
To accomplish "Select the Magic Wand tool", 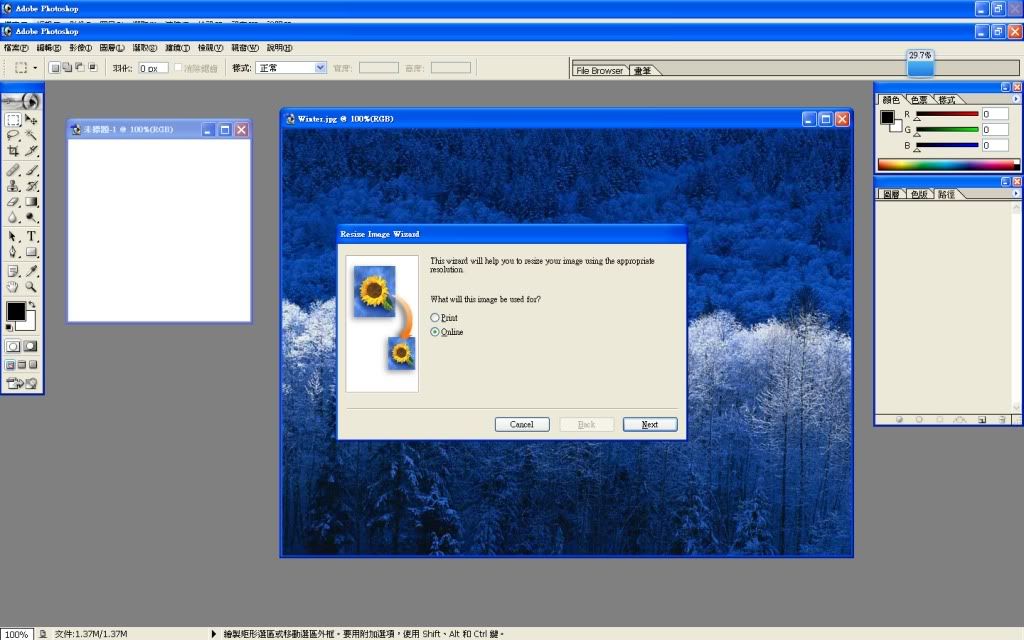I will pyautogui.click(x=32, y=136).
